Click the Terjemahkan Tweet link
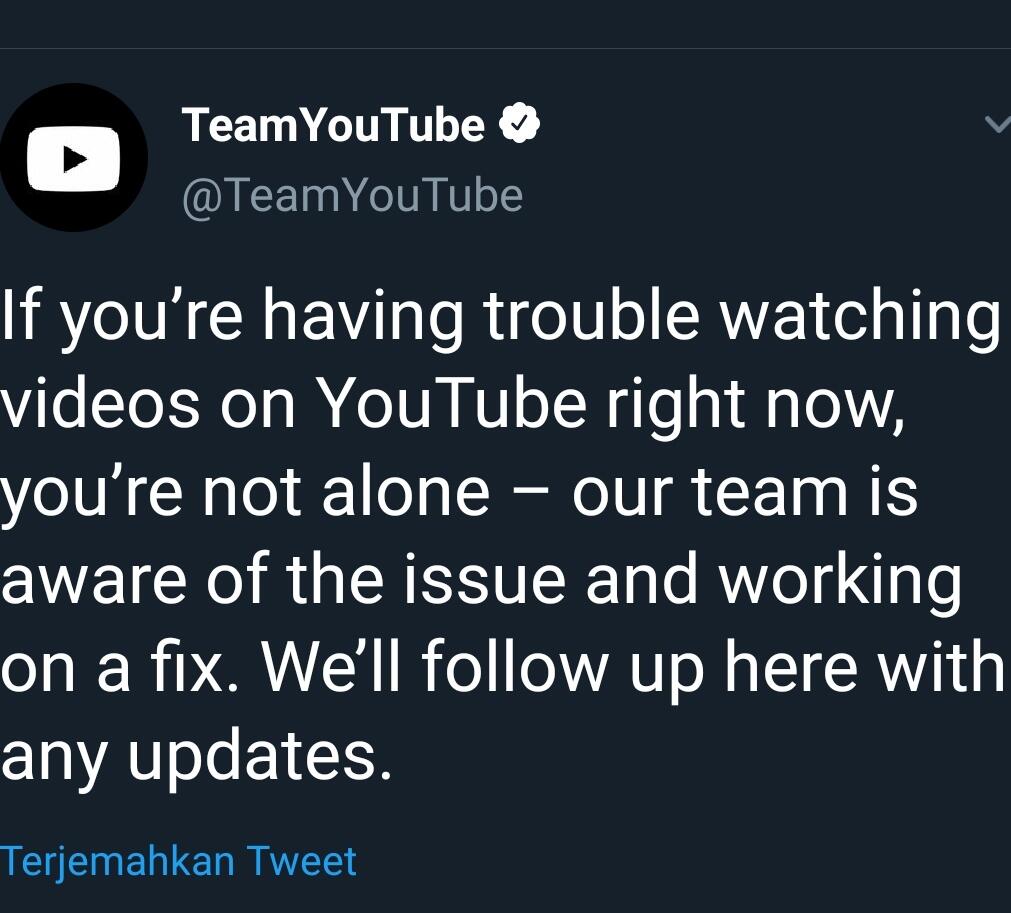 tap(178, 861)
